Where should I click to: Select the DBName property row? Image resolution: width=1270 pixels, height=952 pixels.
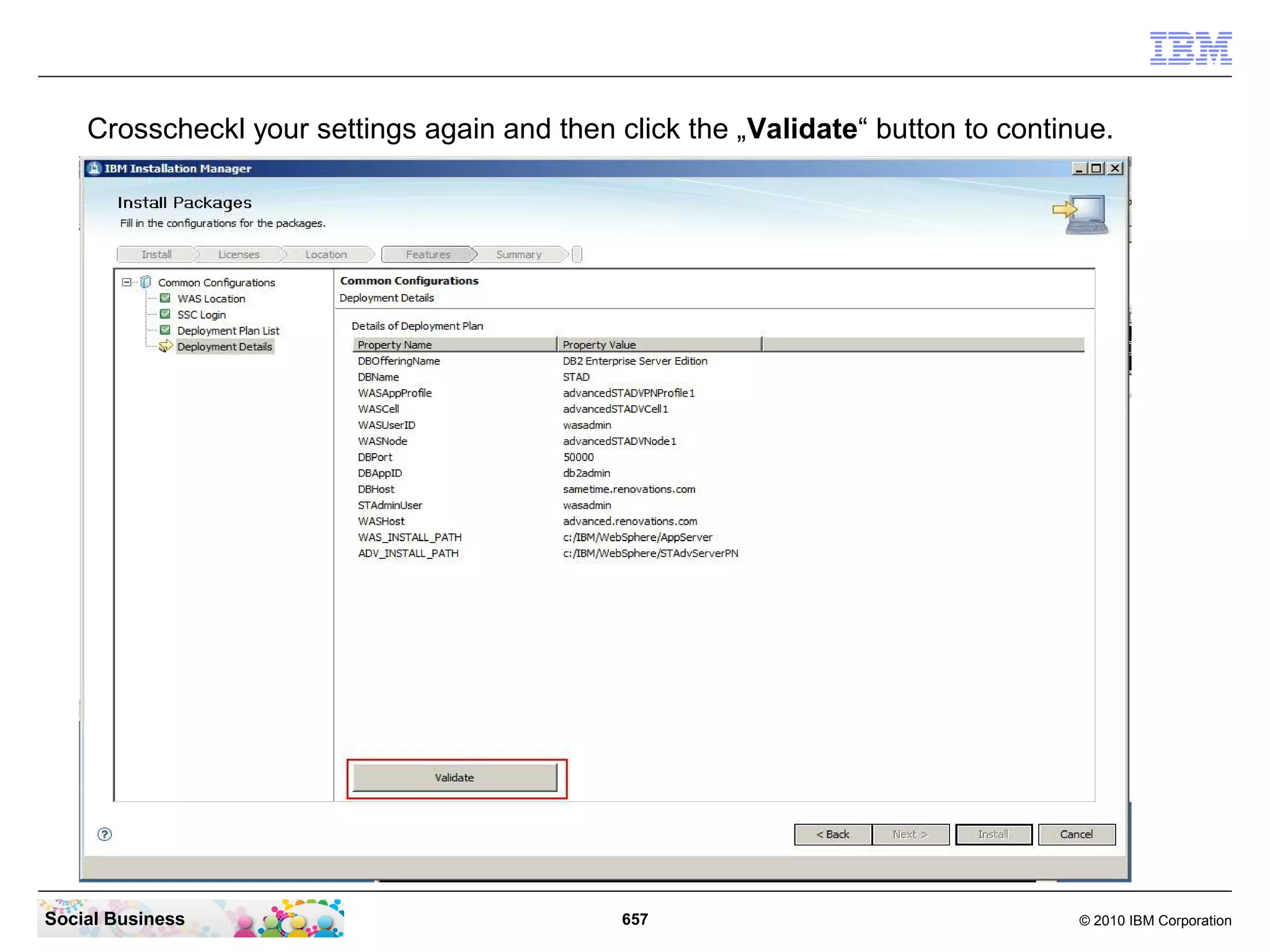pyautogui.click(x=718, y=377)
